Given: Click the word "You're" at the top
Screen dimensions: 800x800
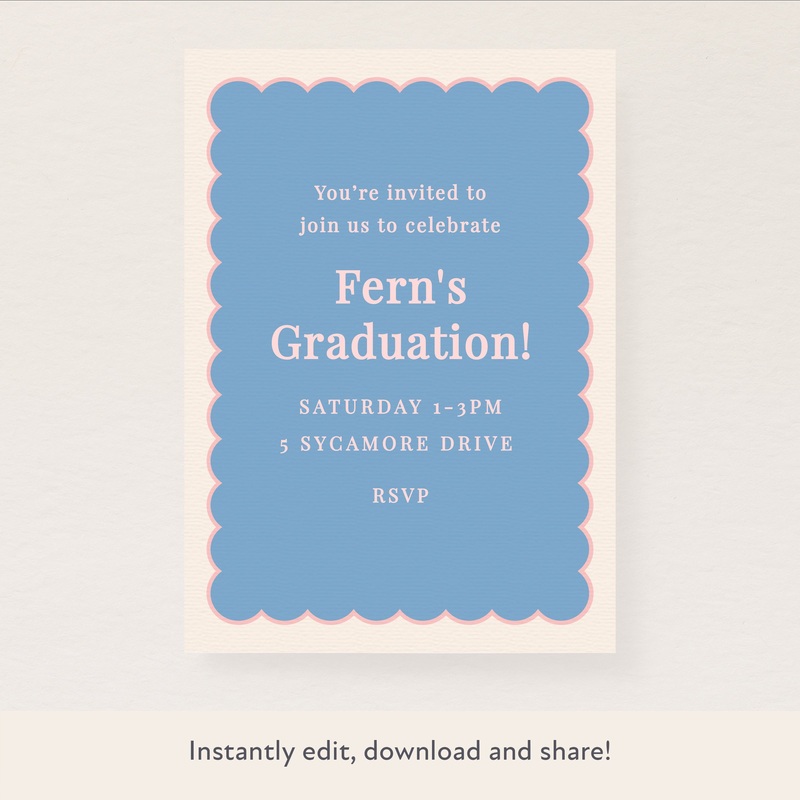Looking at the screenshot, I should pos(341,192).
